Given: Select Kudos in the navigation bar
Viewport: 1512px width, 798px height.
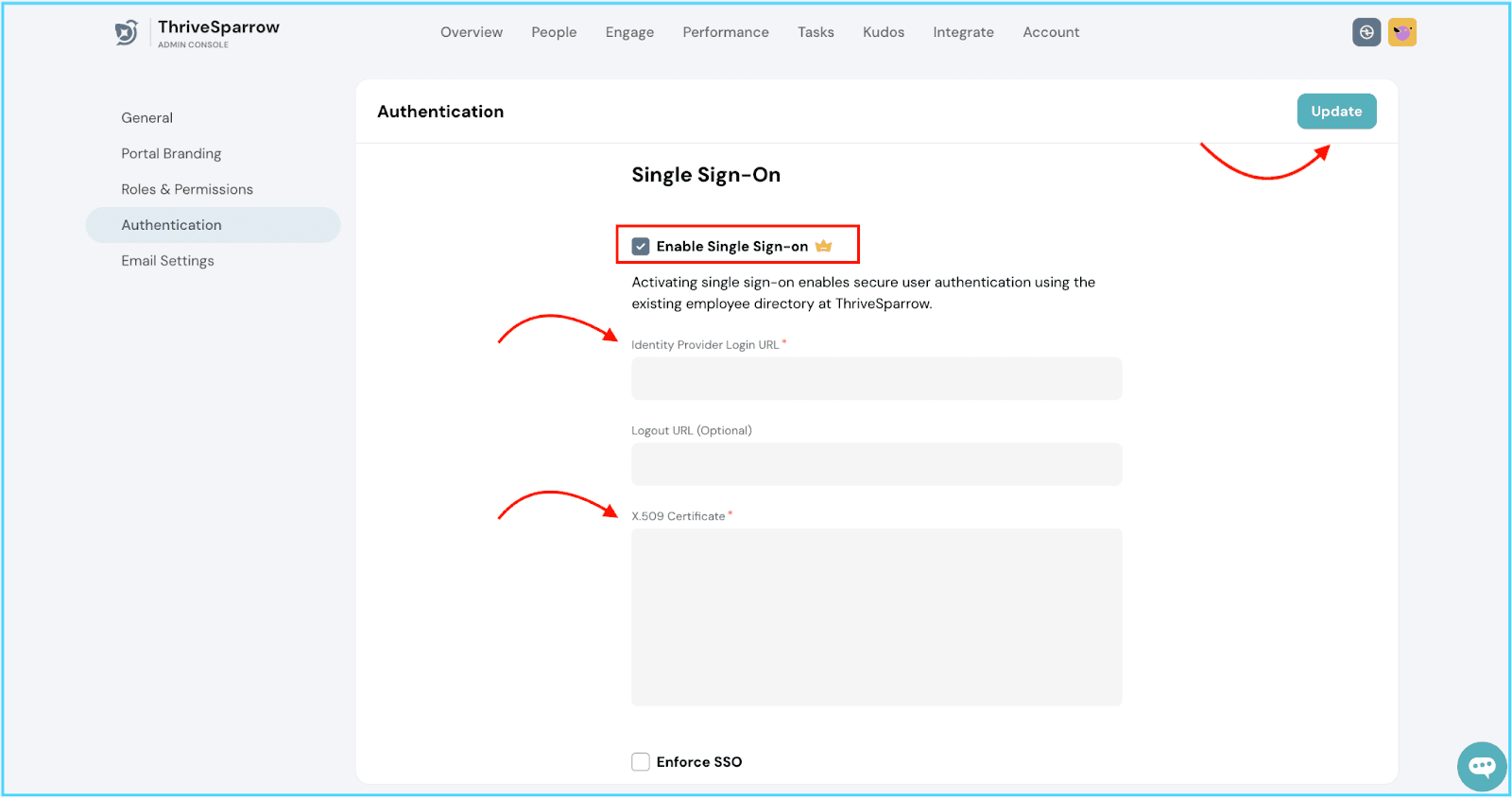Looking at the screenshot, I should click(884, 32).
